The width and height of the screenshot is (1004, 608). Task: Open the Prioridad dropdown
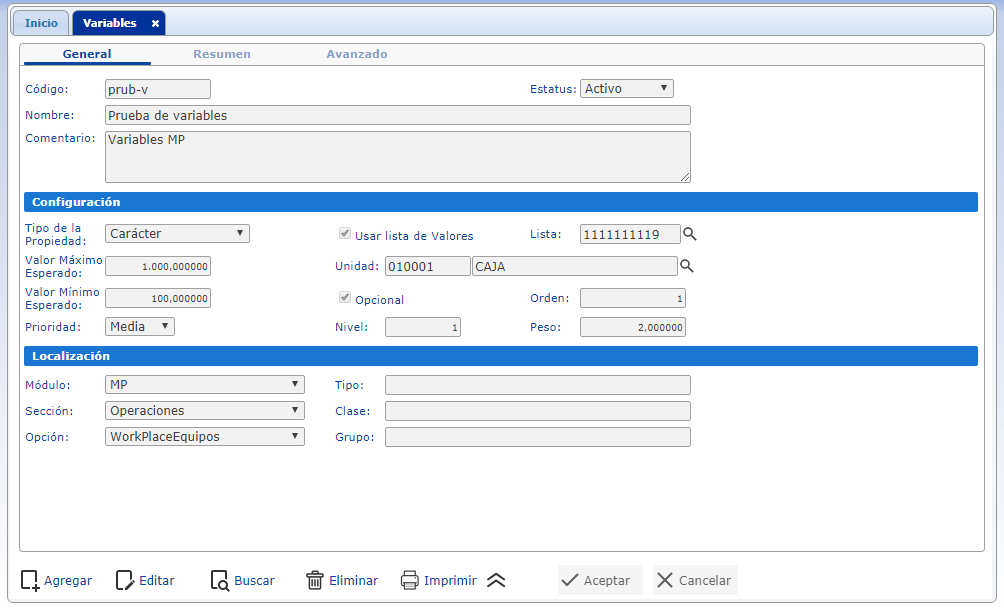tap(140, 327)
